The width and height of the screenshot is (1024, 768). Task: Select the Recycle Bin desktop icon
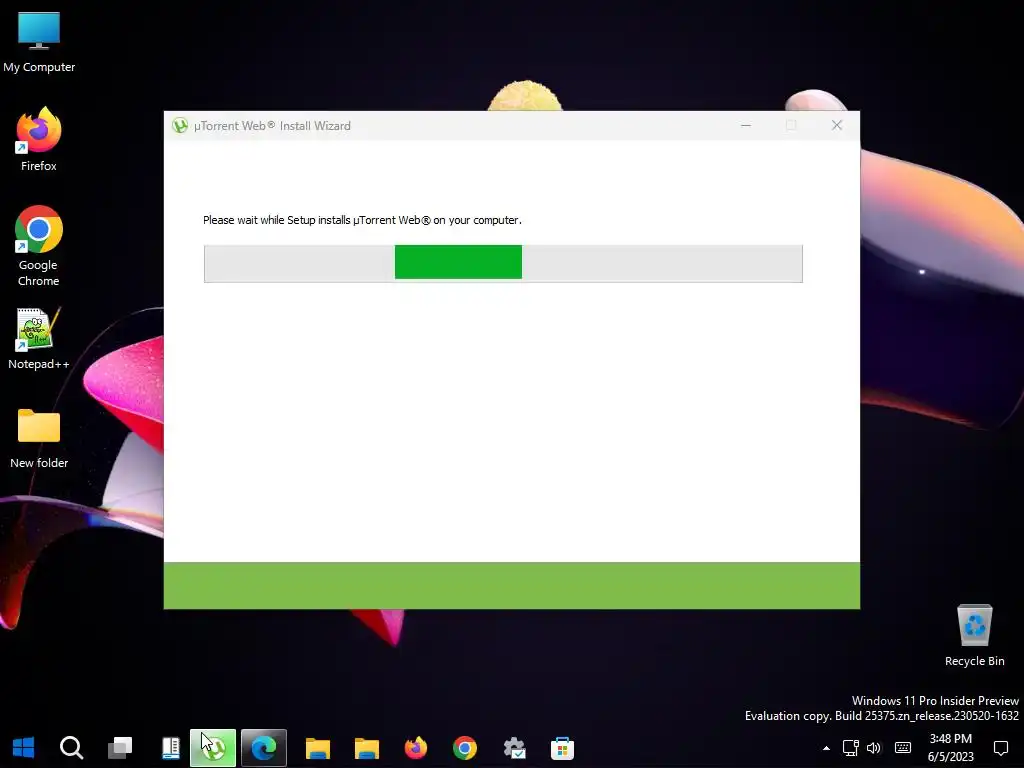click(974, 635)
